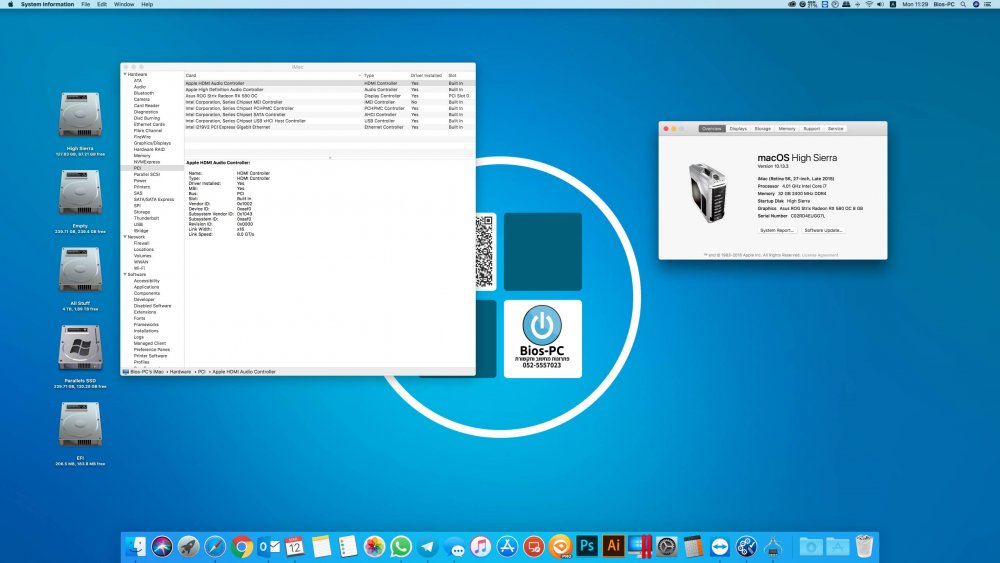Image resolution: width=1000 pixels, height=563 pixels.
Task: Open the Window menu in menu bar
Action: tap(124, 4)
